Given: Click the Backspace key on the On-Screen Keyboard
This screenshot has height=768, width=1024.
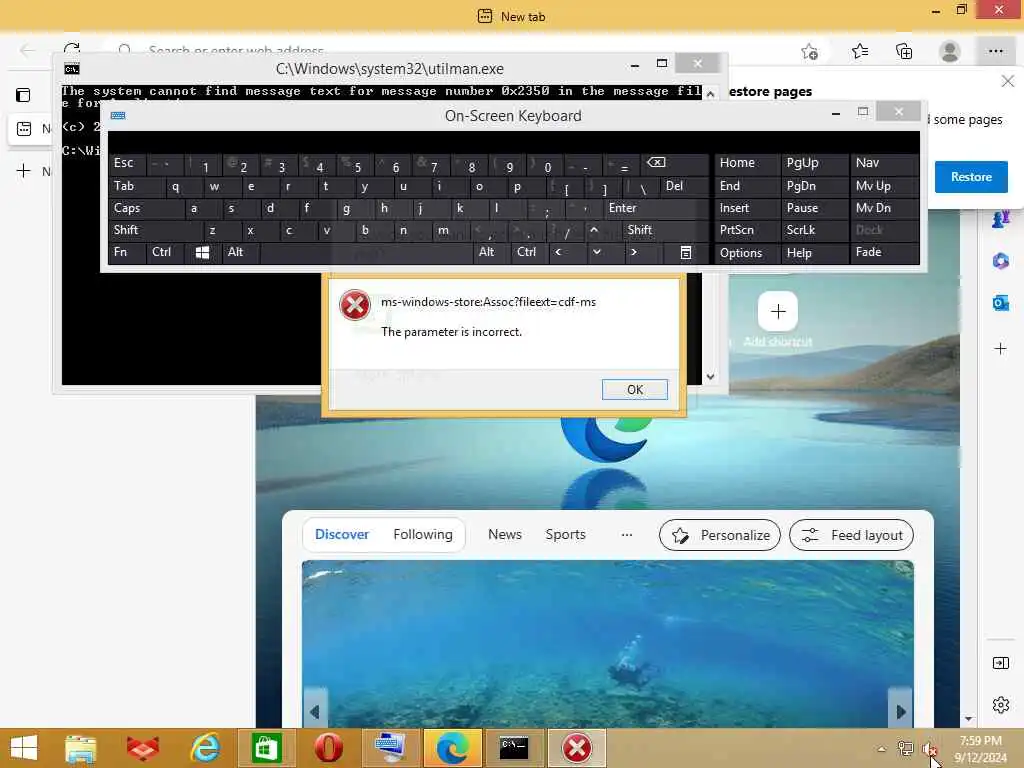Looking at the screenshot, I should pos(674,163).
